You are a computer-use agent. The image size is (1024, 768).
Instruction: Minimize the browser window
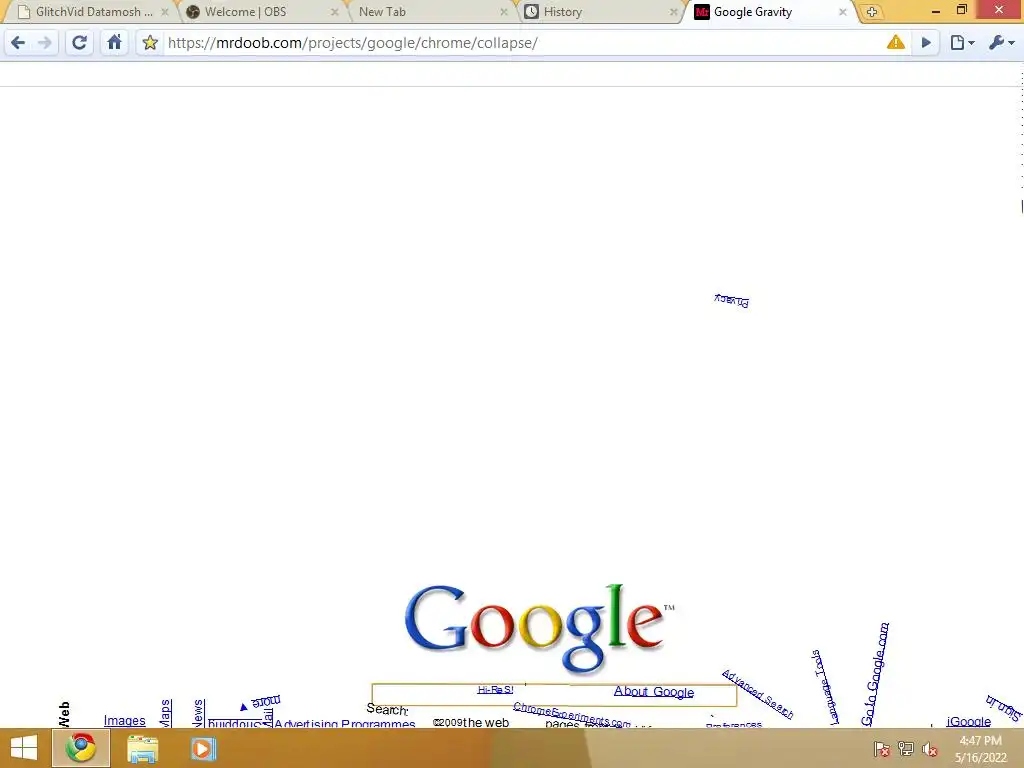[x=935, y=11]
